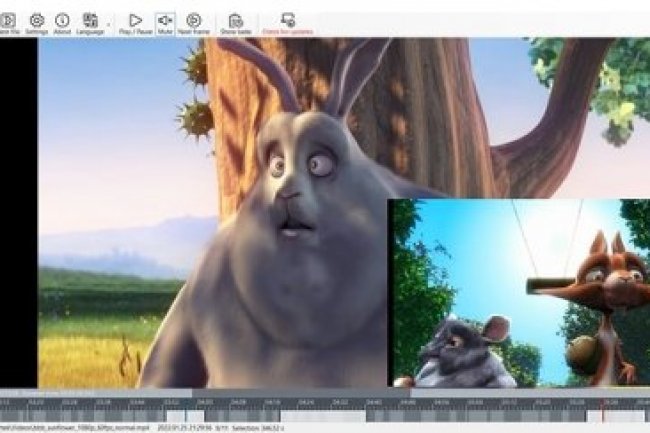Click the red playhead marker on timeline
Image resolution: width=650 pixels, height=433 pixels.
[x=602, y=410]
